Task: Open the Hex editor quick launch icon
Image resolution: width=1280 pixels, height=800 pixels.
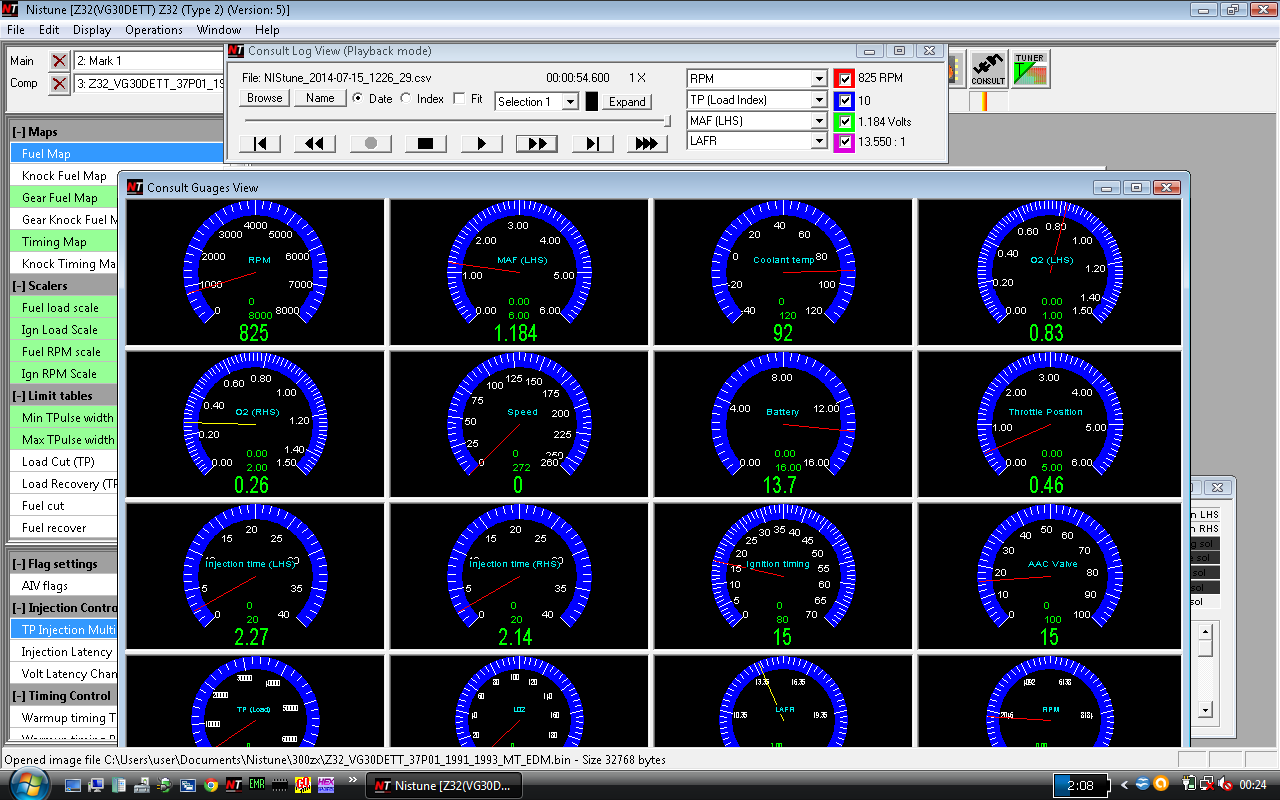Action: (x=325, y=785)
